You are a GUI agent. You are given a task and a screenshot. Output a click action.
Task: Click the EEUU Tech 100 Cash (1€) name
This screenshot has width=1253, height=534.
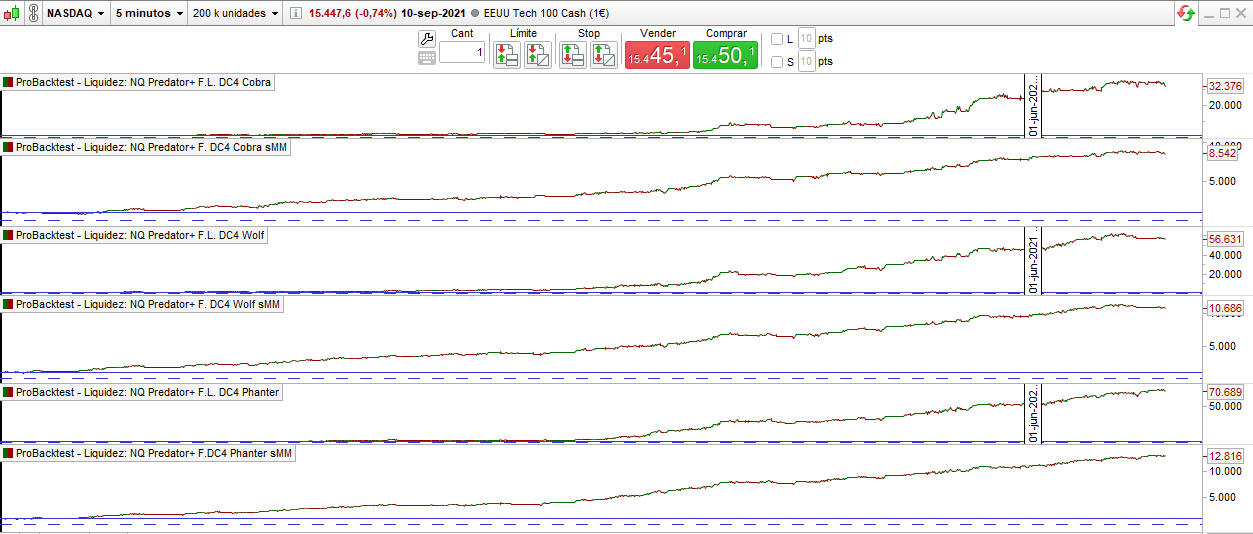(x=547, y=14)
